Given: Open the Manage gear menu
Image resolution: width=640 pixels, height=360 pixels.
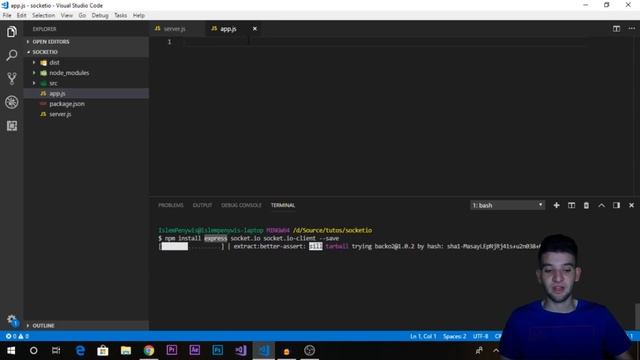Looking at the screenshot, I should pos(11,320).
